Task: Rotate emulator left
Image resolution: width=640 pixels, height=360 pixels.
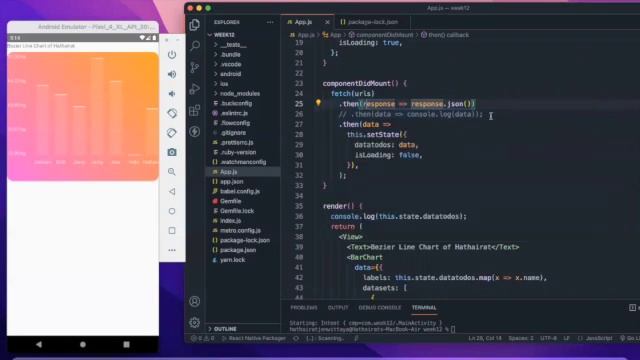Action: pos(172,113)
